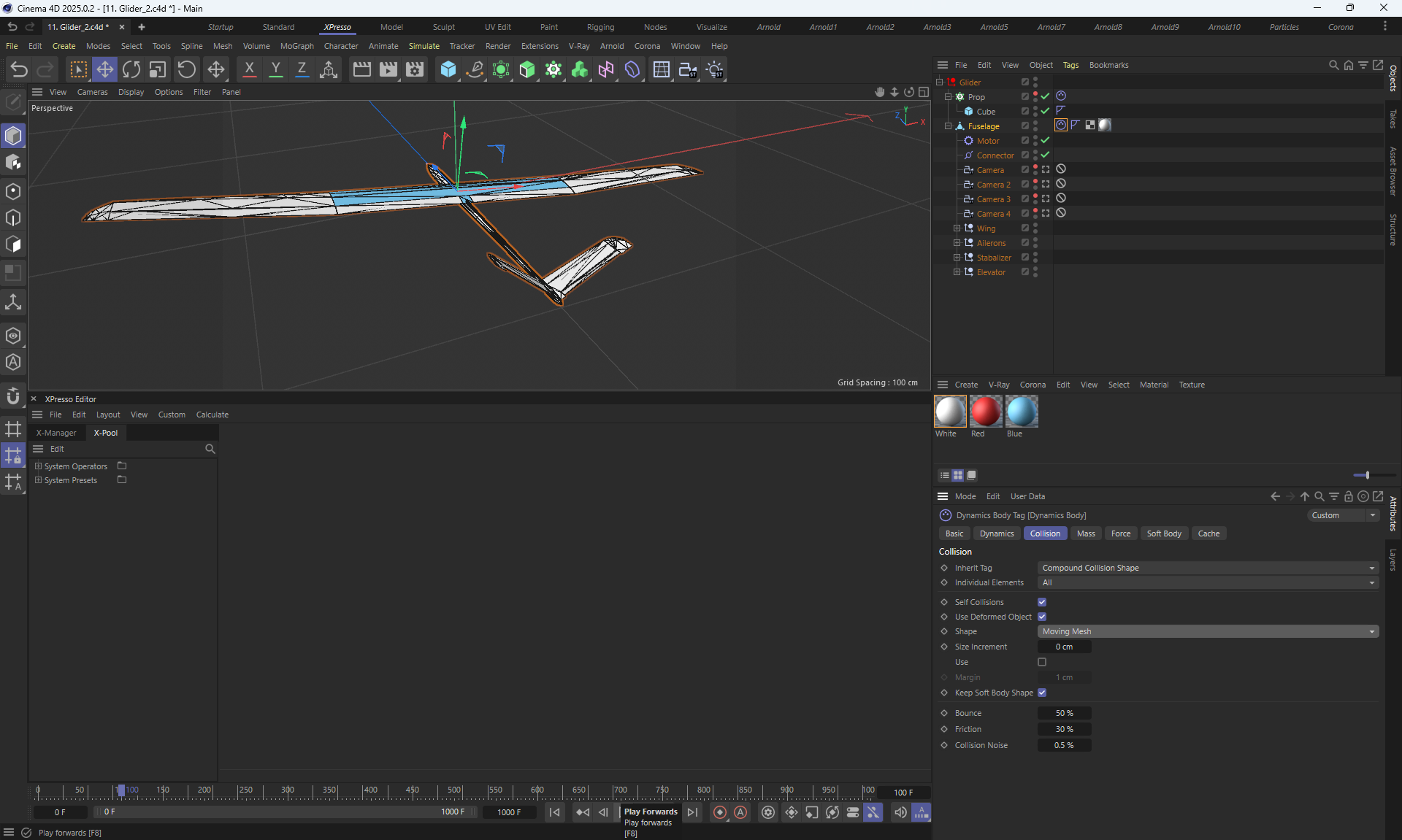
Task: Open the Shape dropdown showing Moving Mesh
Action: click(1208, 631)
